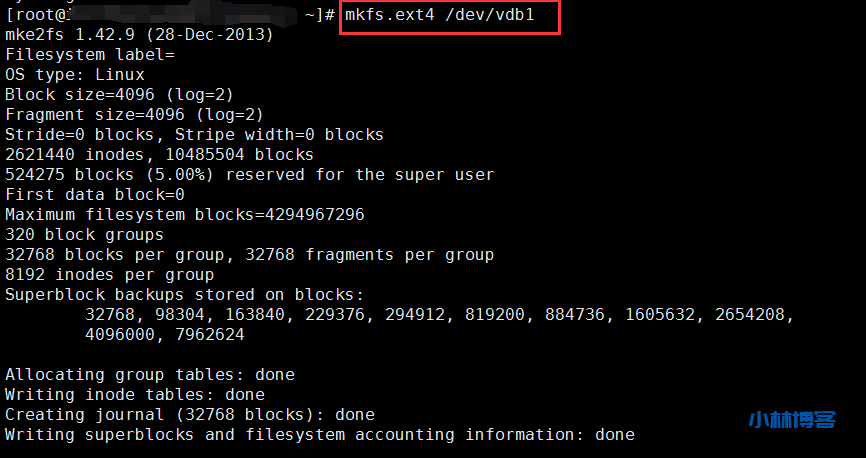Click the Fragment size=4096 line
Image resolution: width=866 pixels, height=458 pixels.
tap(134, 115)
